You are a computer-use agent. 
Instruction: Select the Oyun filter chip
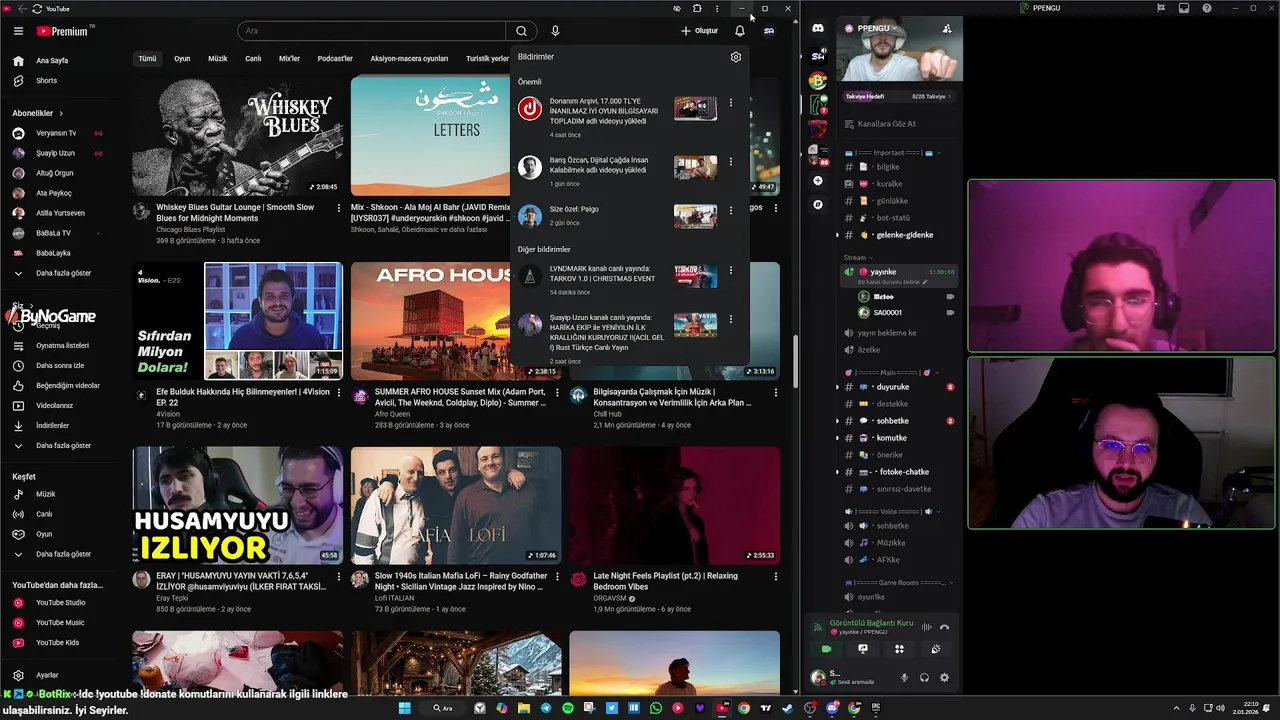[182, 59]
